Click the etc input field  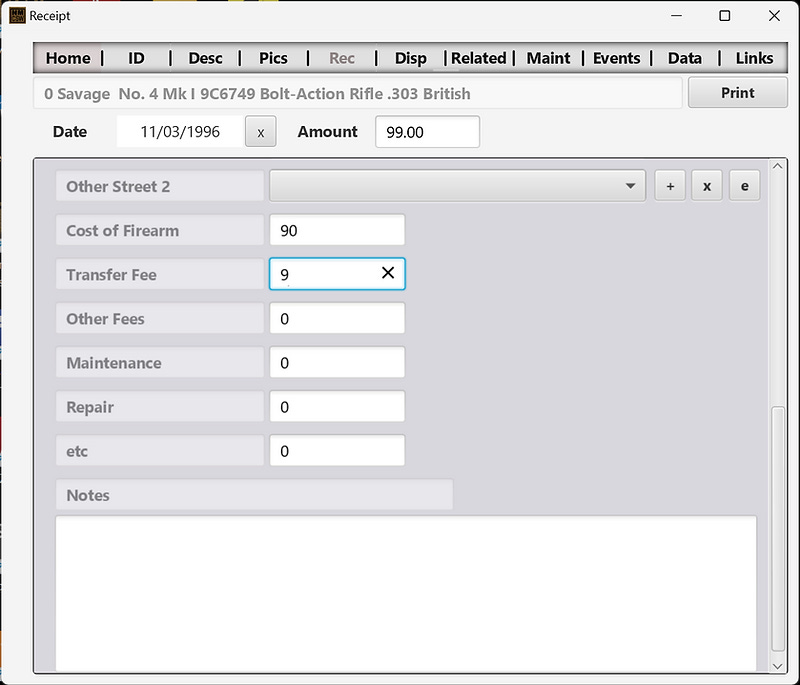(x=337, y=450)
